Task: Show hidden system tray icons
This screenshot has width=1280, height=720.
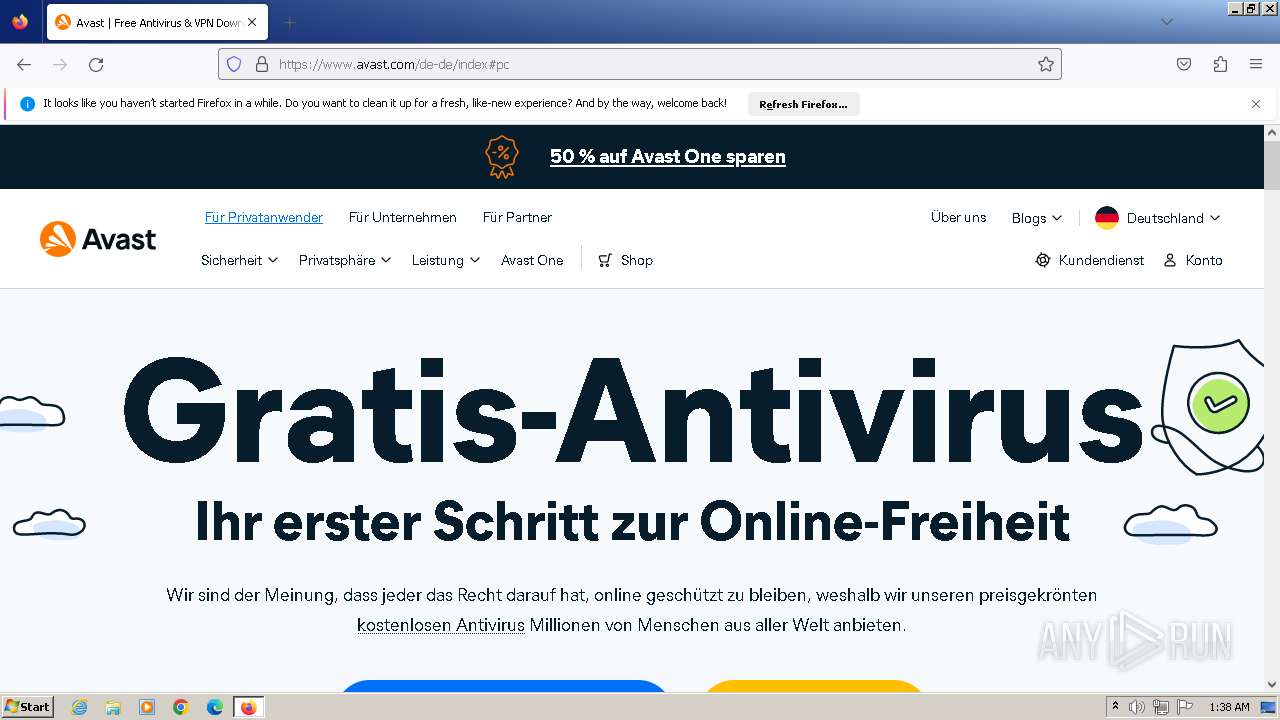Action: tap(1115, 707)
